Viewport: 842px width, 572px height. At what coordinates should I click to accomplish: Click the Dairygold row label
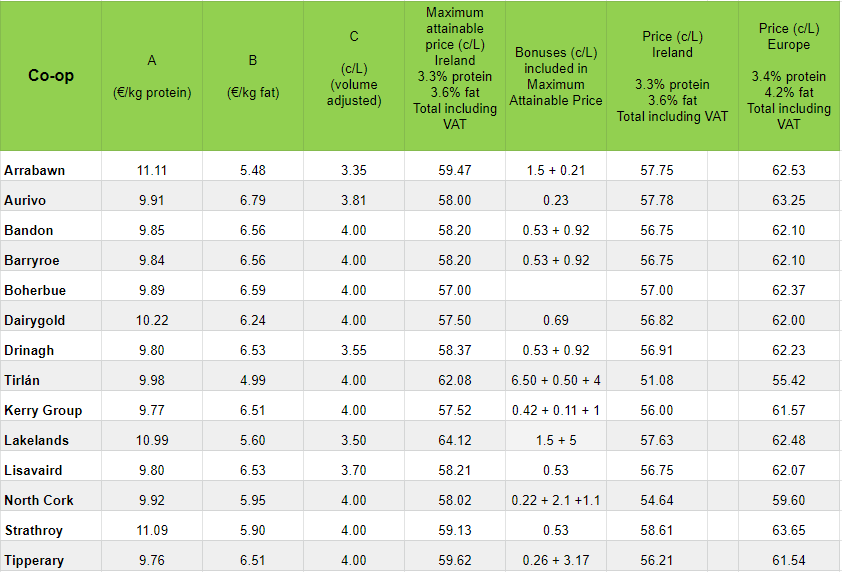point(35,321)
